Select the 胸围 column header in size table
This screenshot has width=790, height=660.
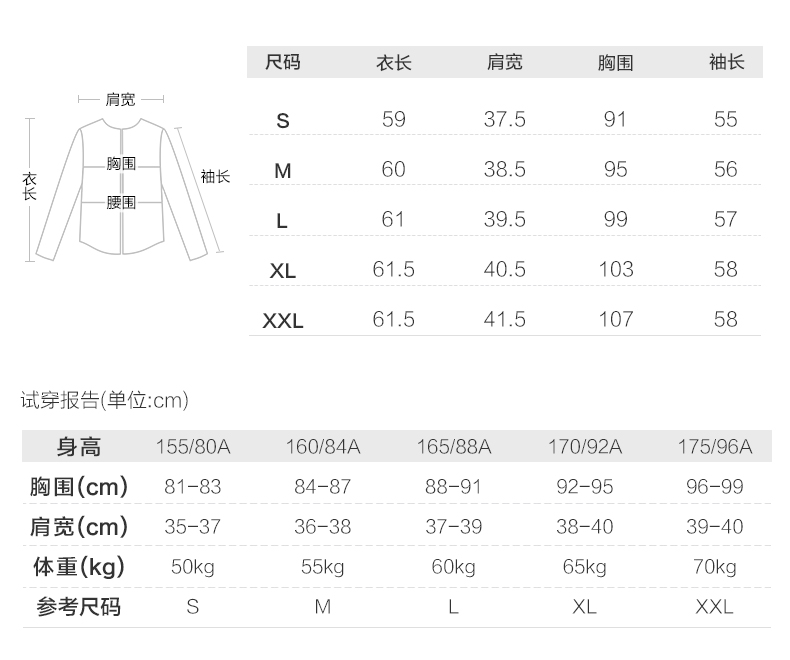tap(615, 63)
